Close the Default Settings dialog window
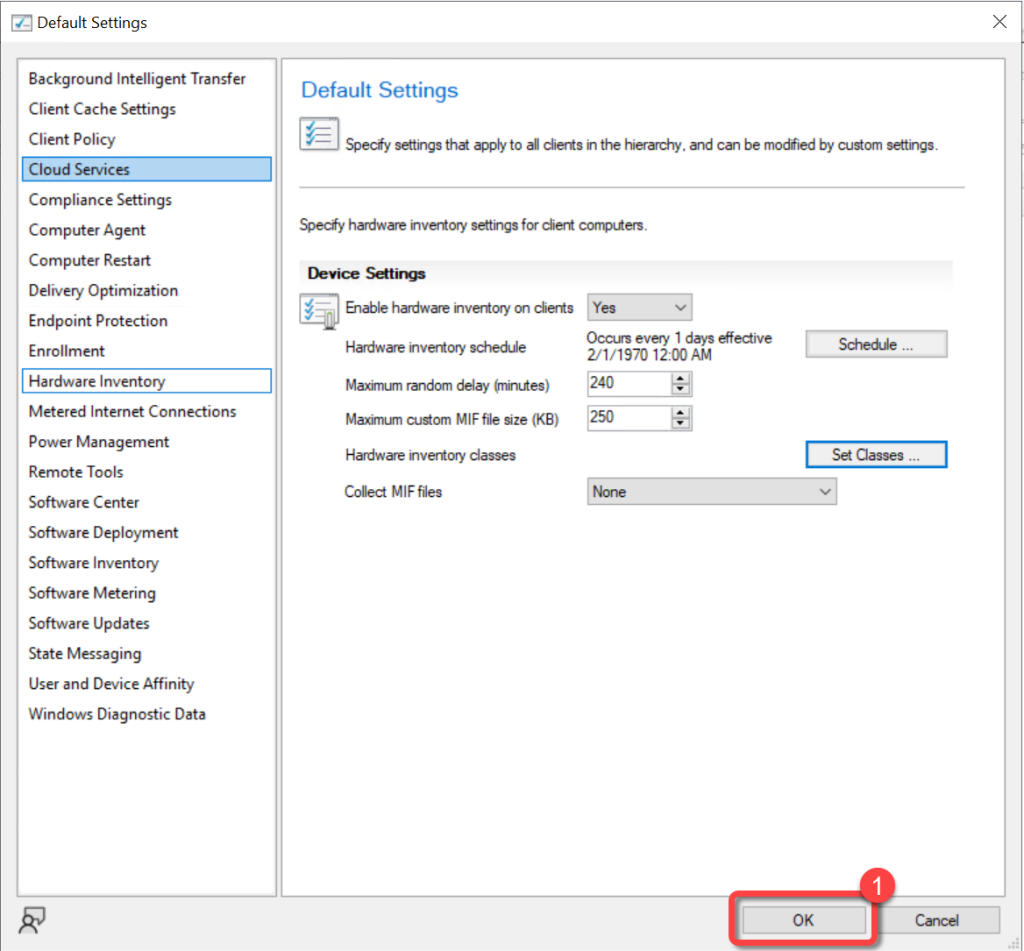 click(x=998, y=22)
